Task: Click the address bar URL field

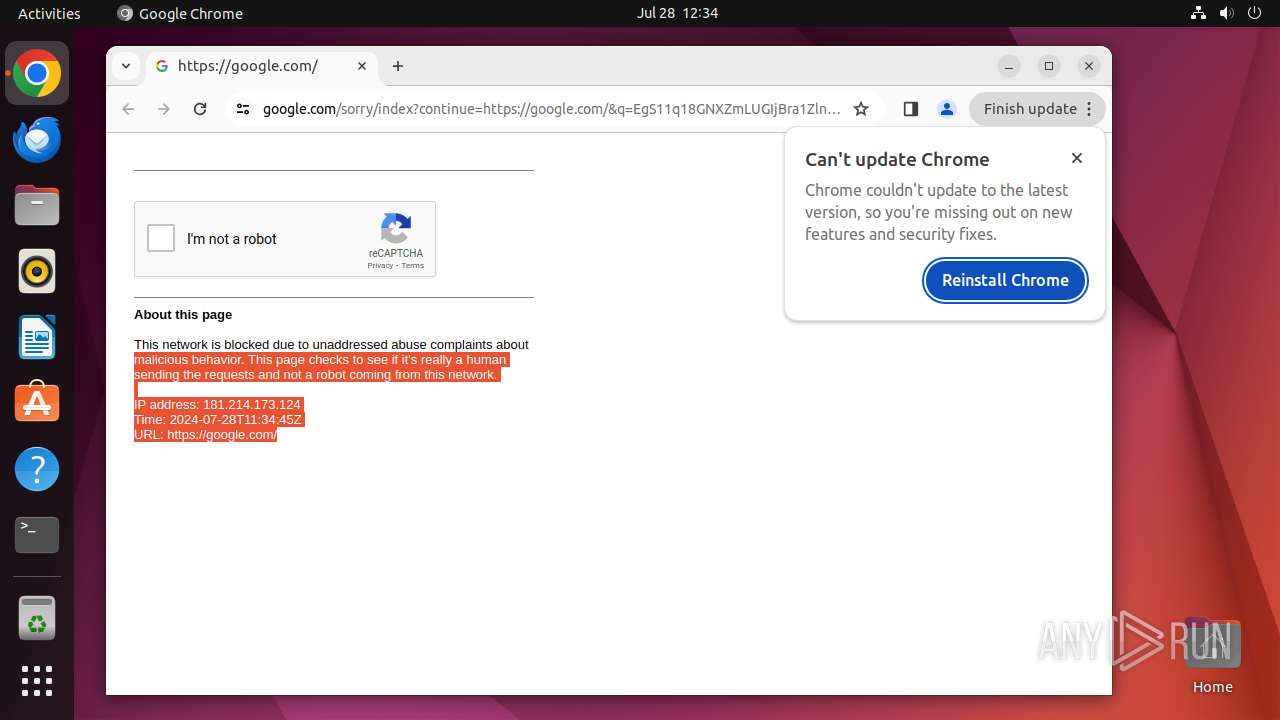Action: pos(551,109)
